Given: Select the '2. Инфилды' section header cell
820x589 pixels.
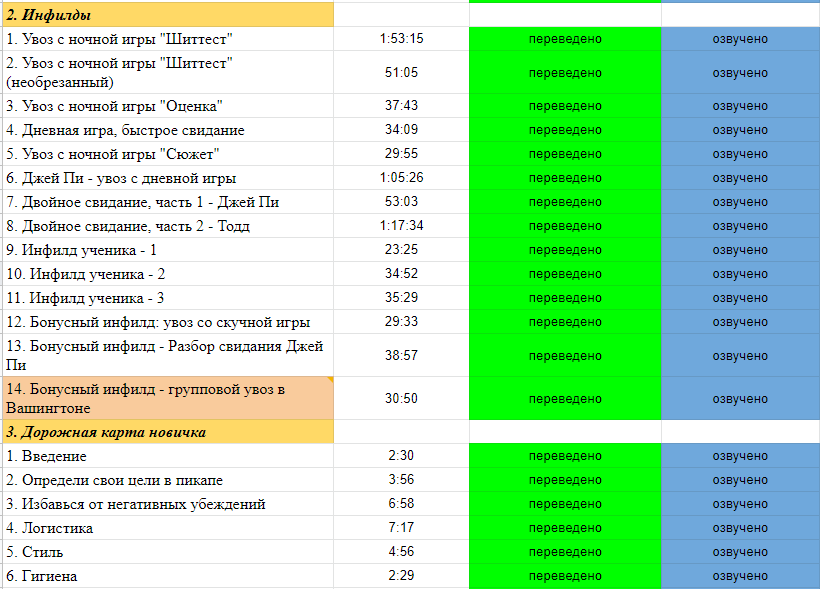Looking at the screenshot, I should click(x=166, y=15).
